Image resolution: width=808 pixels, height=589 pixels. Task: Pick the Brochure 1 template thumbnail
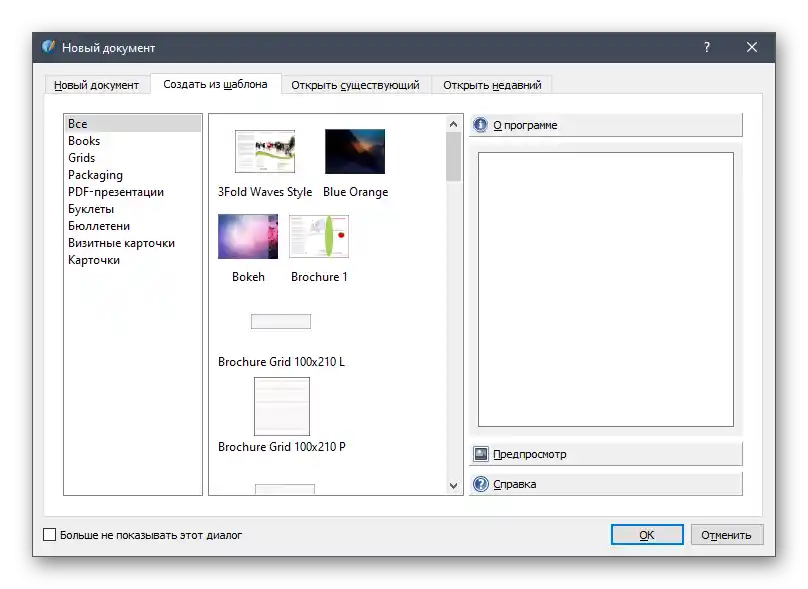click(319, 236)
